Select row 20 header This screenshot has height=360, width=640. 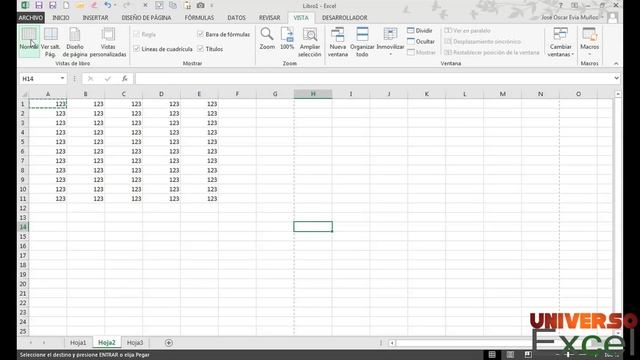click(23, 284)
